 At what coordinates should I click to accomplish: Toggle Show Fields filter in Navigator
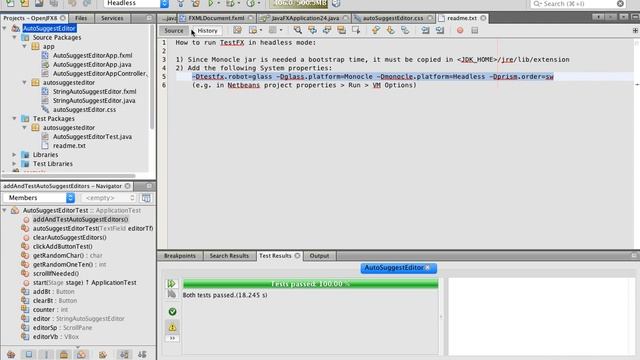pyautogui.click(x=29, y=354)
